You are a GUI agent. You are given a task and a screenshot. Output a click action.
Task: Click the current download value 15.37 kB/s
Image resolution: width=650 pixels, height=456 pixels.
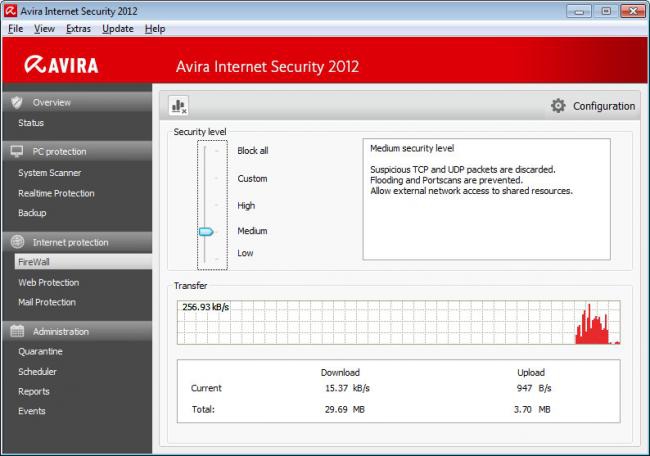tap(347, 388)
